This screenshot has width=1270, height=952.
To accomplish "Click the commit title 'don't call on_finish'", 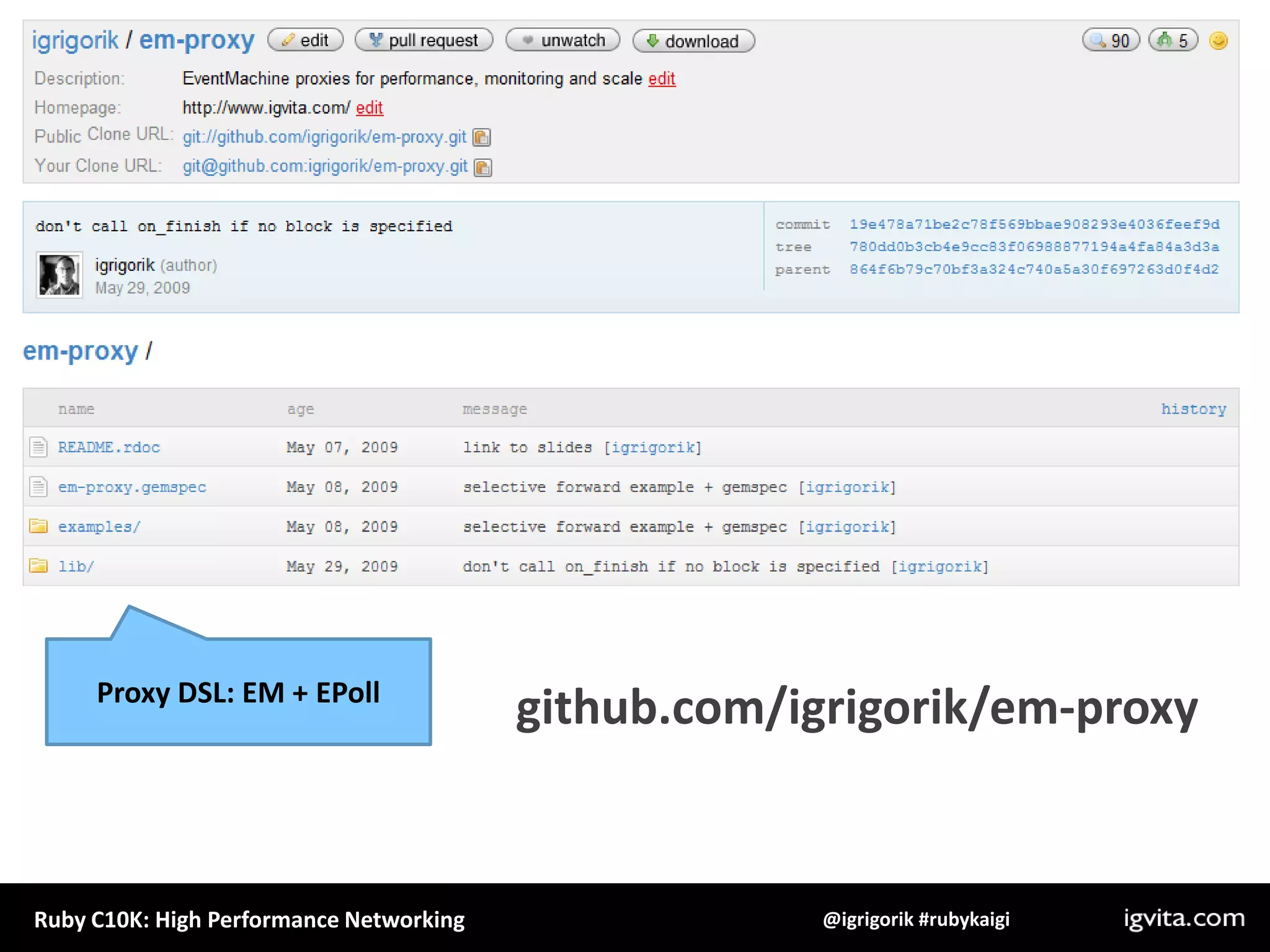I will (244, 226).
